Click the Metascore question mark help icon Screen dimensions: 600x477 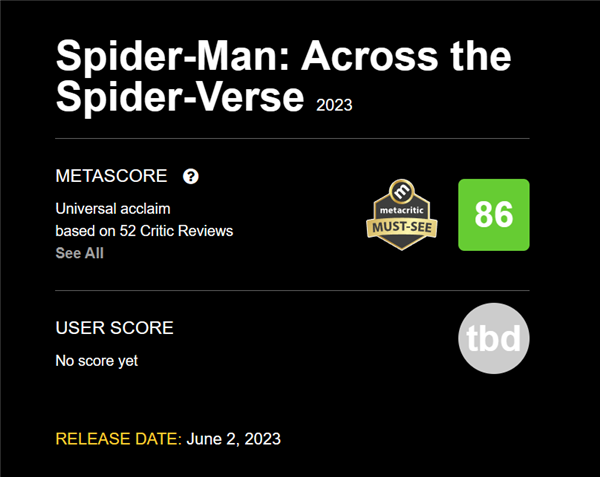tap(191, 176)
